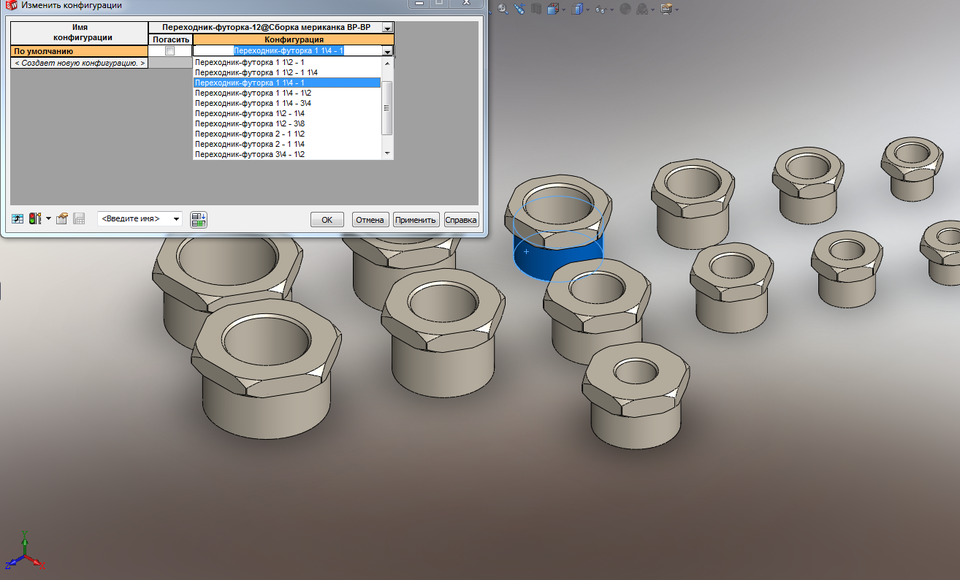
Task: Click the View Settings icon at toolbar right
Action: [x=665, y=9]
